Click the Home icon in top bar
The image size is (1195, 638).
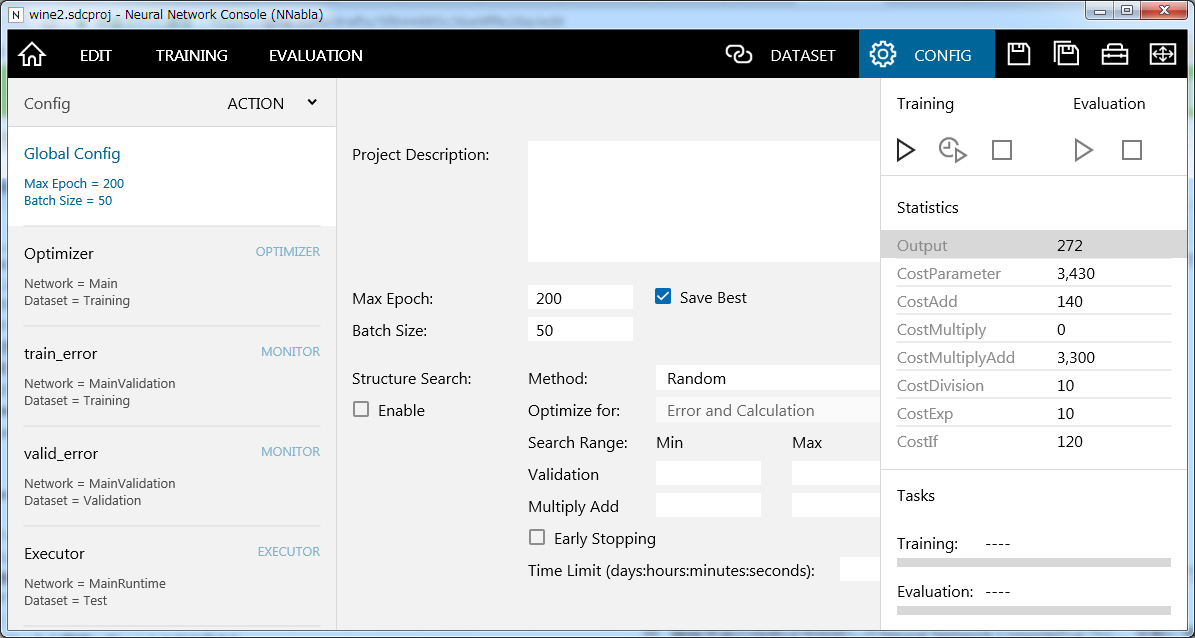point(32,55)
